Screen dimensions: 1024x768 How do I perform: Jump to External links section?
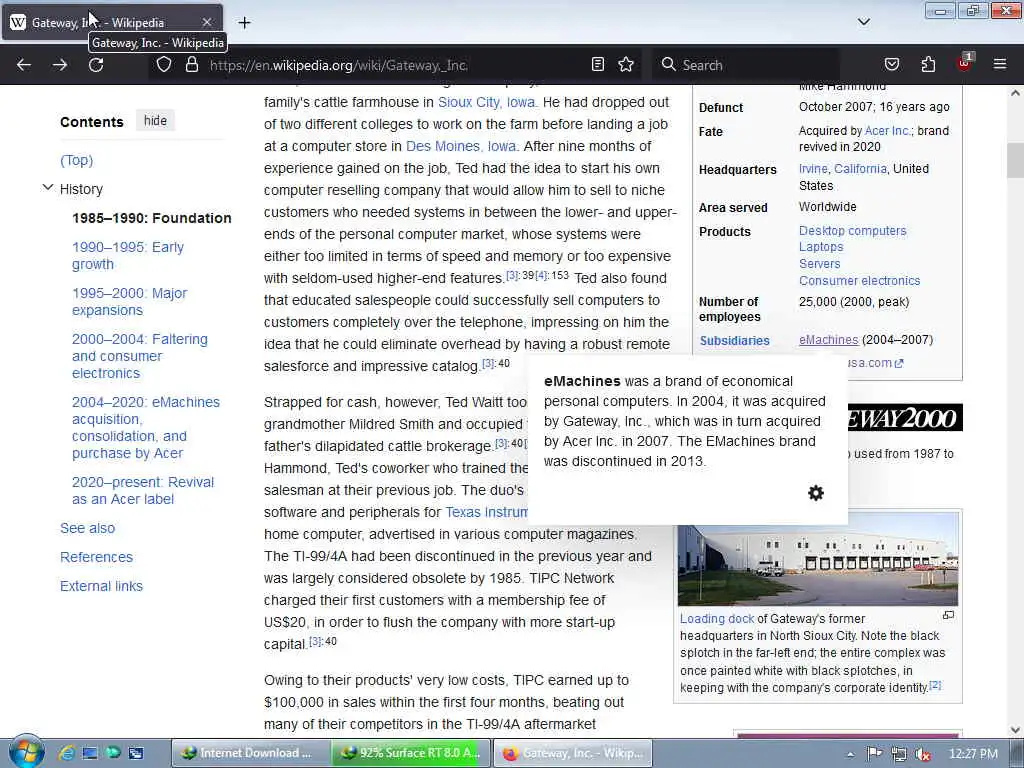pyautogui.click(x=101, y=586)
